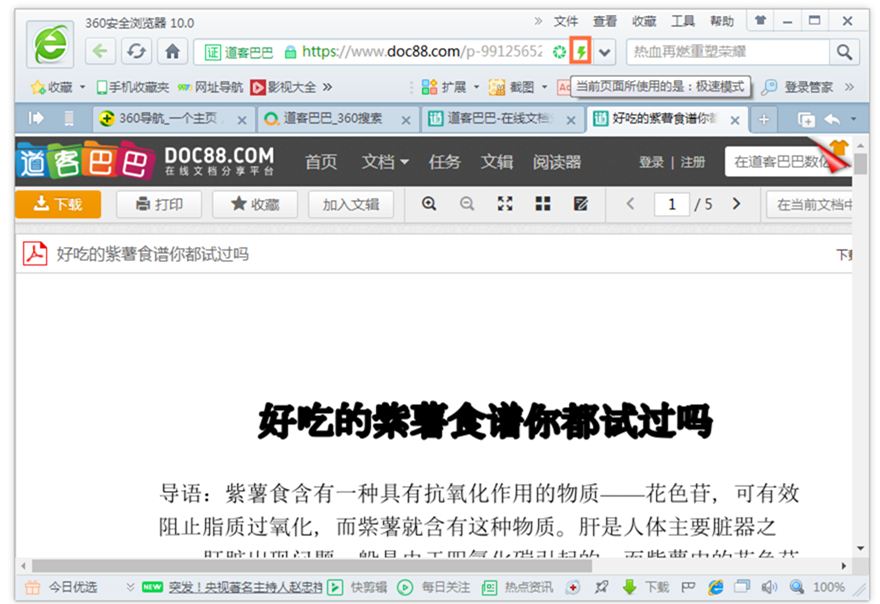Image resolution: width=880 pixels, height=604 pixels.
Task: Switch to the 道客巴巴-在线文档 tab
Action: click(494, 118)
